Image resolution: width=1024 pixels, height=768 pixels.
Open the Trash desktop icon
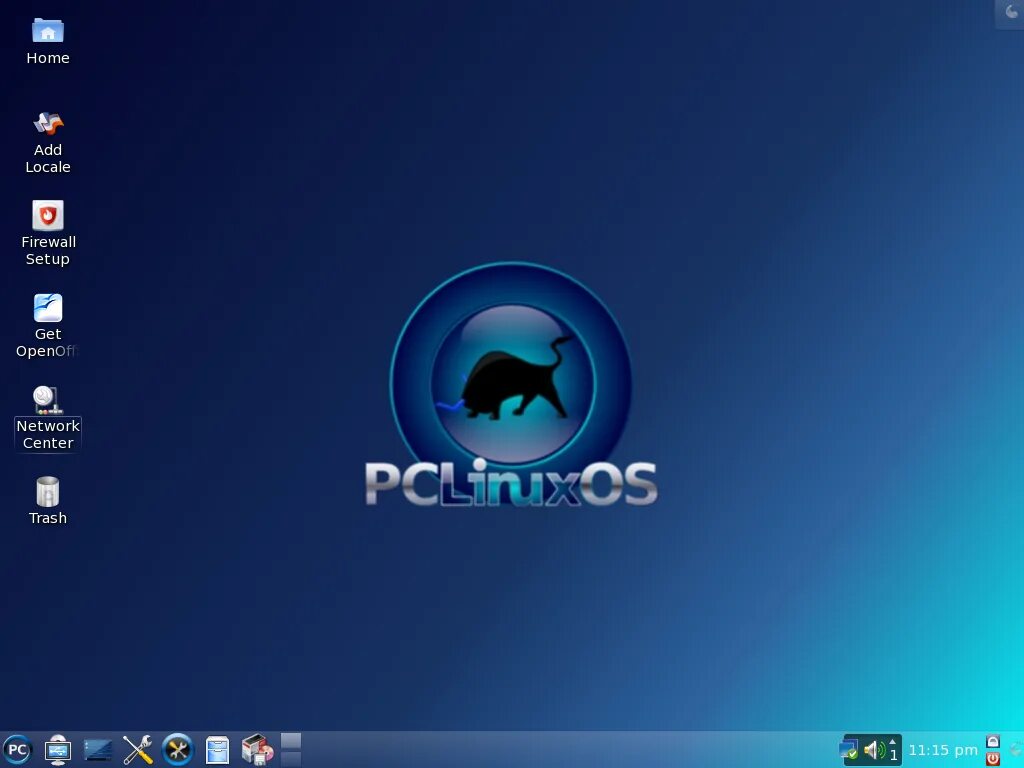[48, 501]
